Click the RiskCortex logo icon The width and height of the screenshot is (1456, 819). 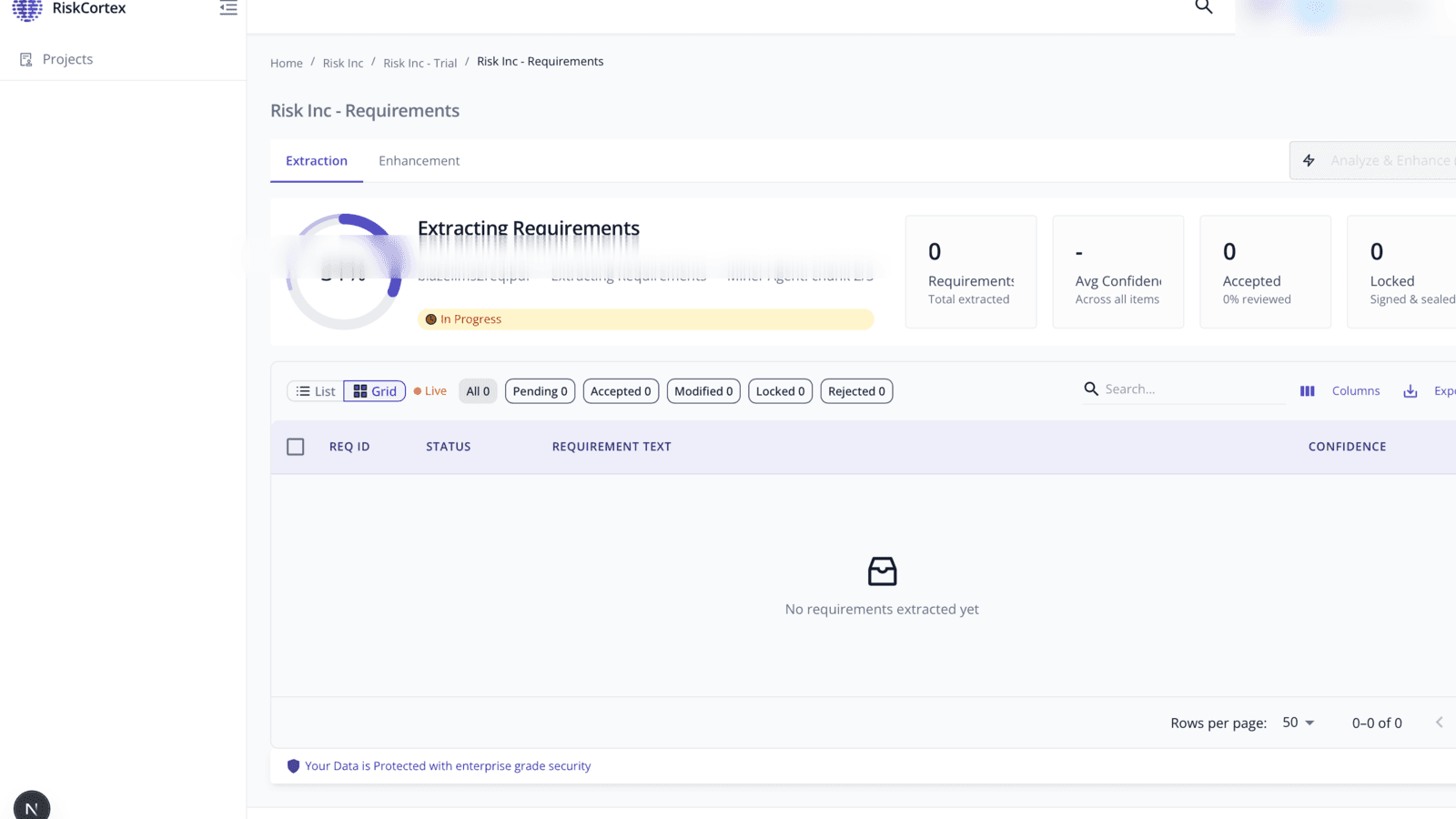(27, 9)
